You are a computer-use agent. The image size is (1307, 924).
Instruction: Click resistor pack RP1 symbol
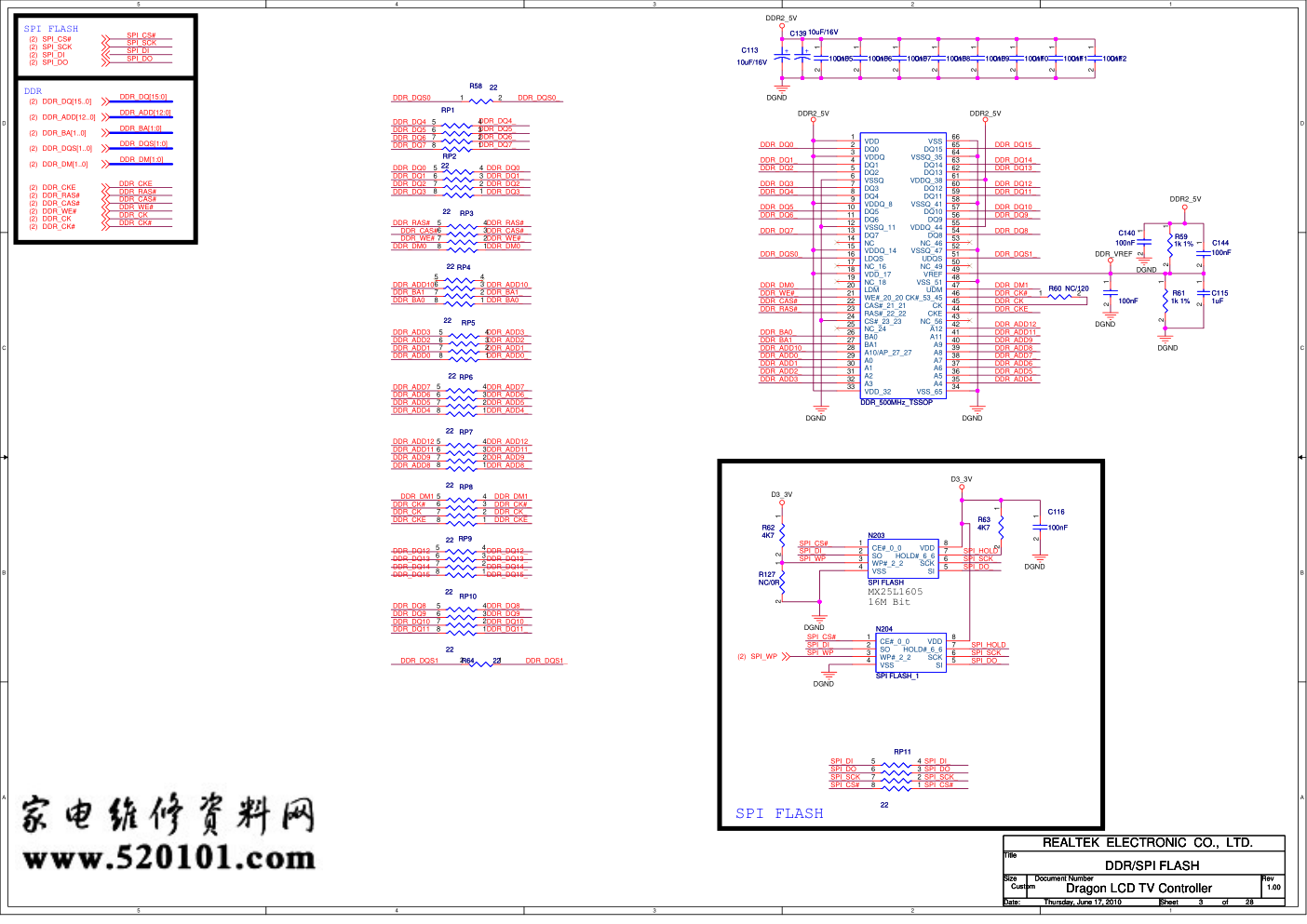[x=457, y=133]
